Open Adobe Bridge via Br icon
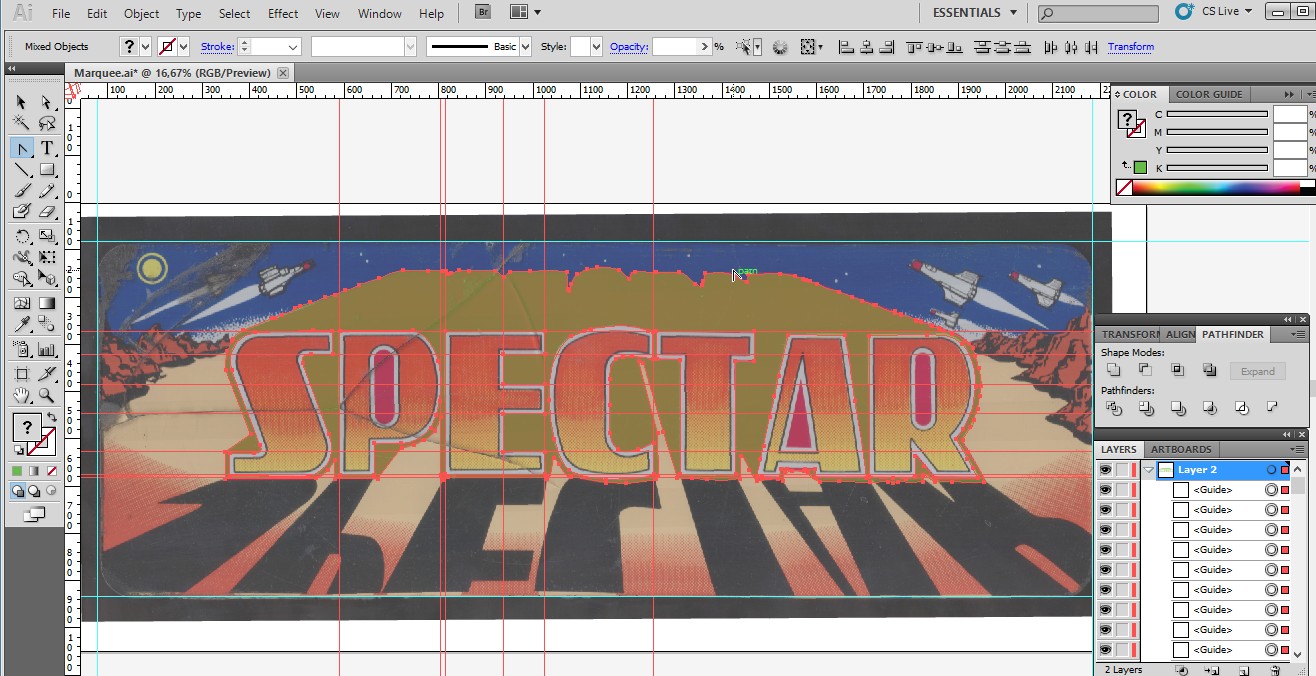The width and height of the screenshot is (1316, 676). 483,13
